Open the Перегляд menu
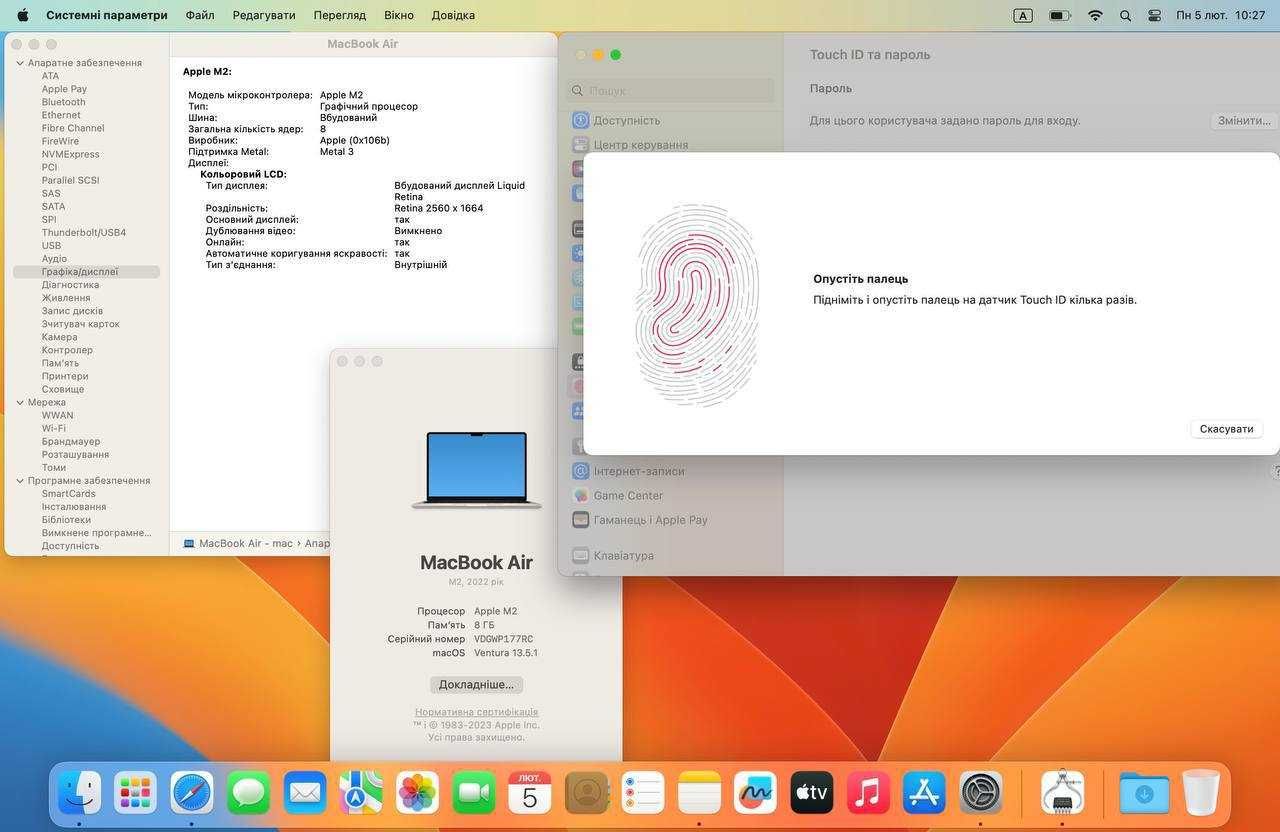This screenshot has width=1280, height=832. click(340, 15)
